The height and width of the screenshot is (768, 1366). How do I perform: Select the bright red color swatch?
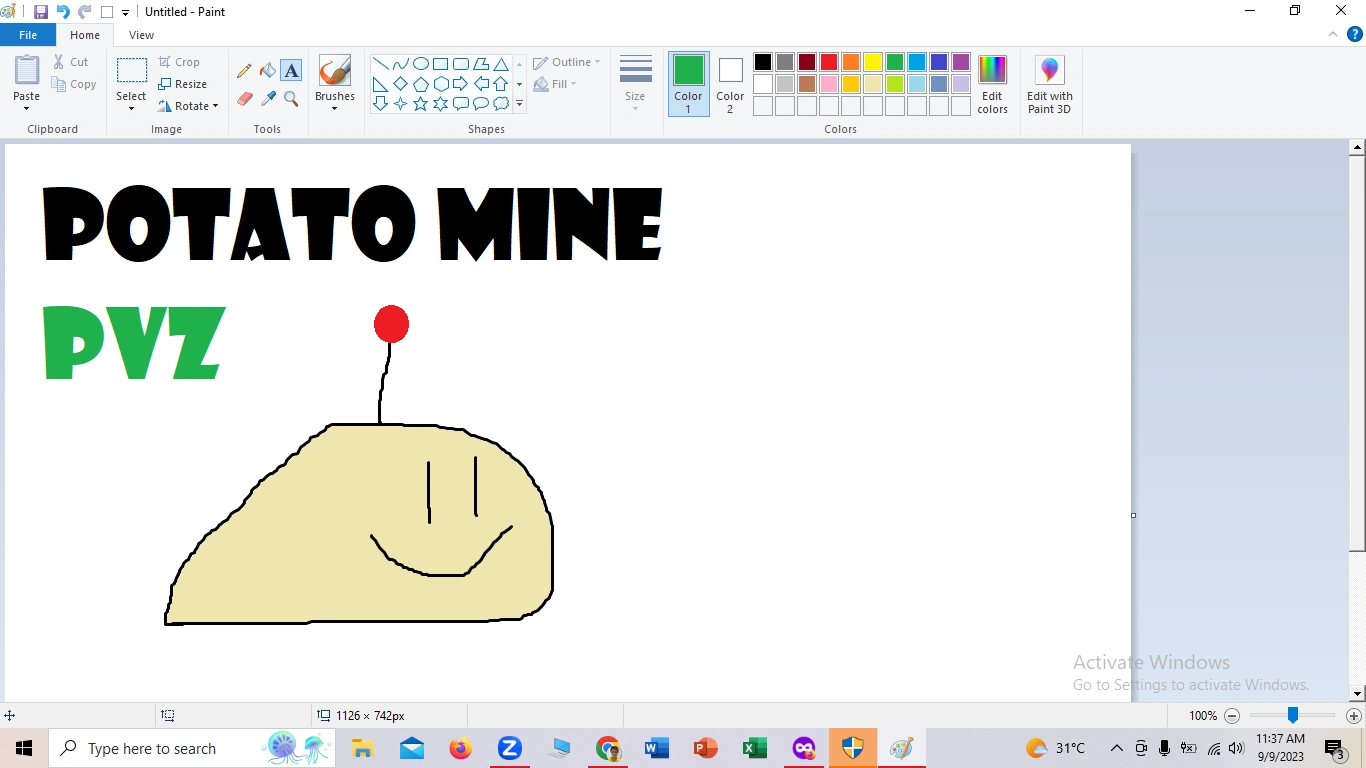tap(828, 61)
